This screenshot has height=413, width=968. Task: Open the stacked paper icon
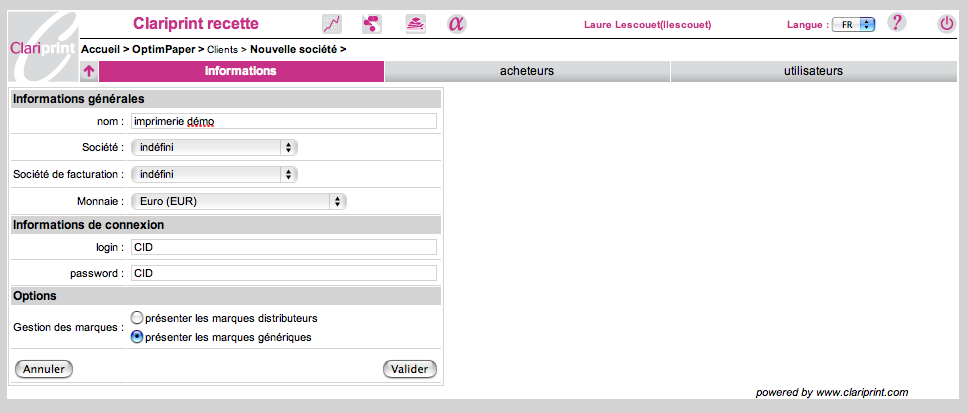pos(415,24)
